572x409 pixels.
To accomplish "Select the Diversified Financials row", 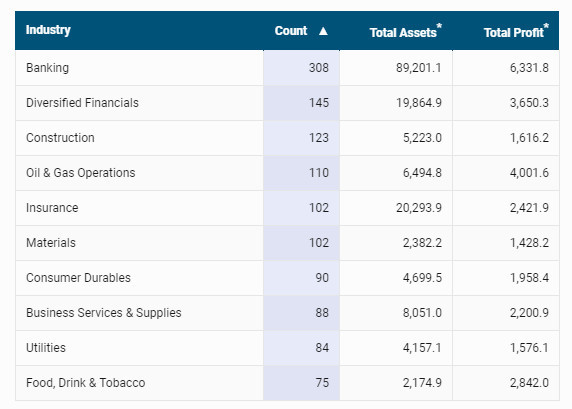I will coord(287,103).
